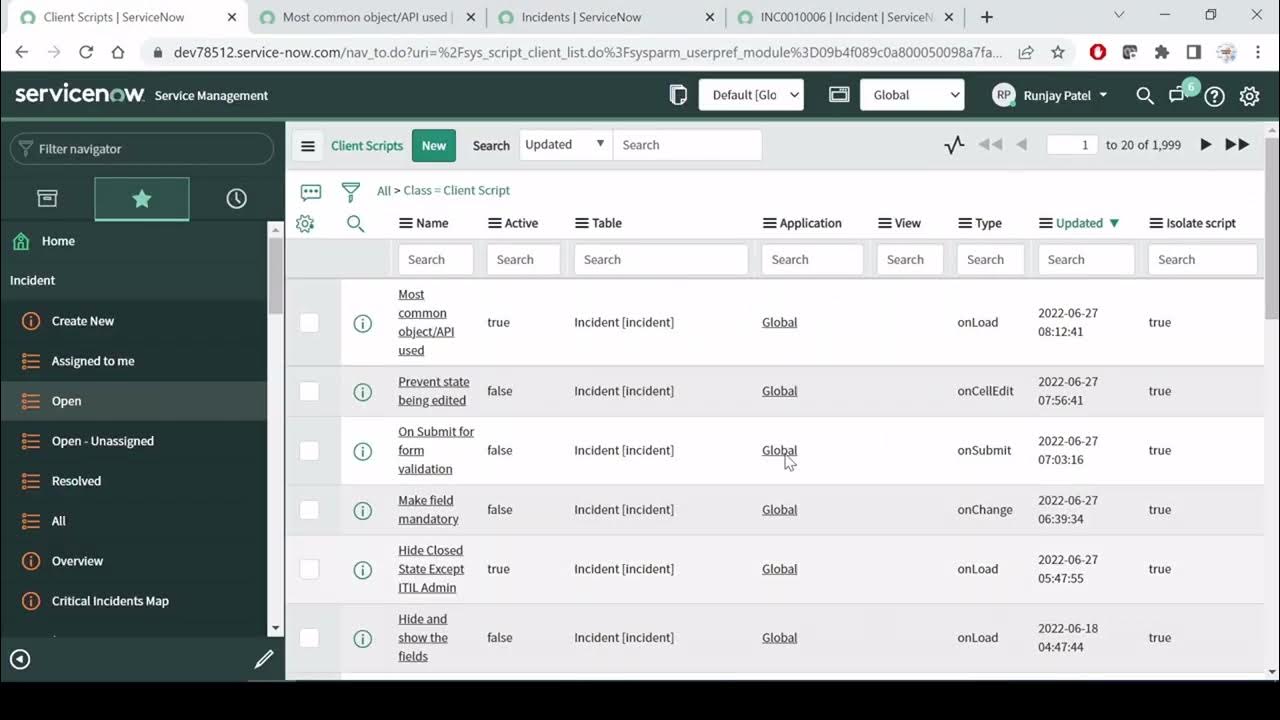Image resolution: width=1280 pixels, height=720 pixels.
Task: Open the Default [Global] update set dropdown
Action: 751,95
